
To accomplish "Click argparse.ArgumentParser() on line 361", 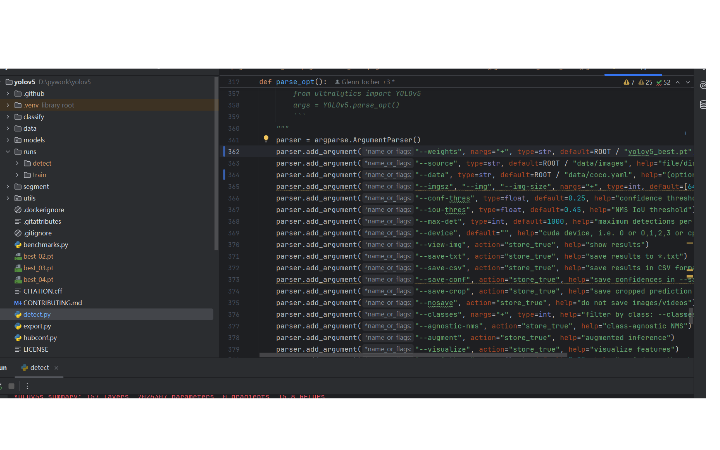I will 367,140.
